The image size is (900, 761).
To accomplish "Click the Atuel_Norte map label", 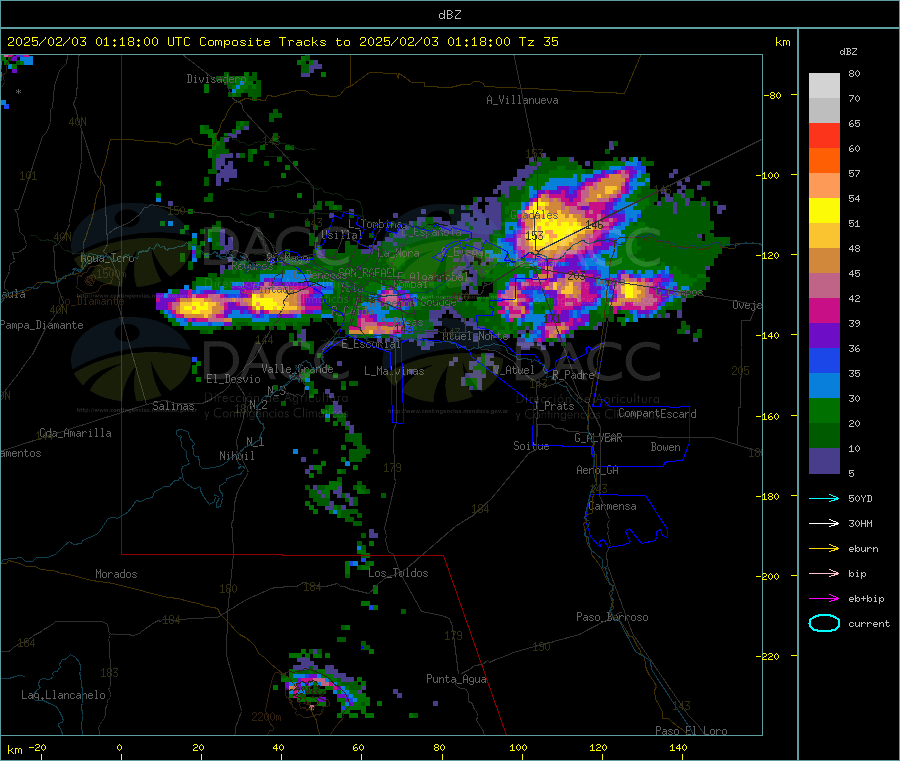I will coord(475,336).
